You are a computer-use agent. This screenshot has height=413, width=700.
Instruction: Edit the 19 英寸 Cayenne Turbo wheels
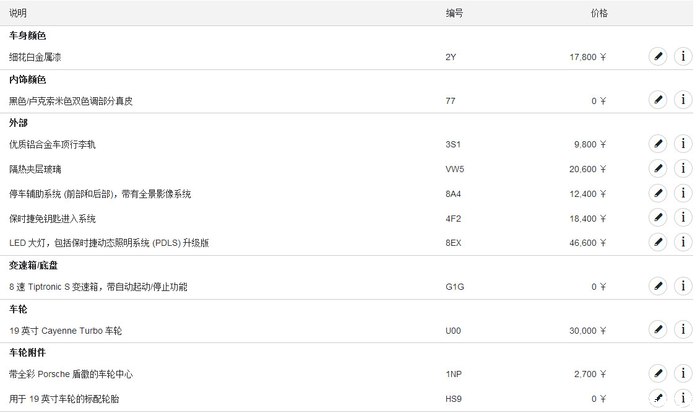click(x=658, y=329)
